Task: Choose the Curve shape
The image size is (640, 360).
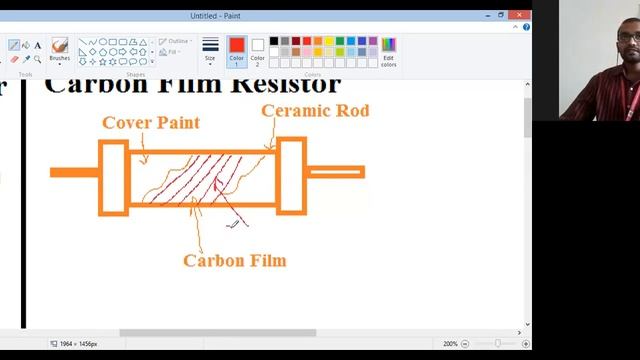Action: [x=93, y=42]
